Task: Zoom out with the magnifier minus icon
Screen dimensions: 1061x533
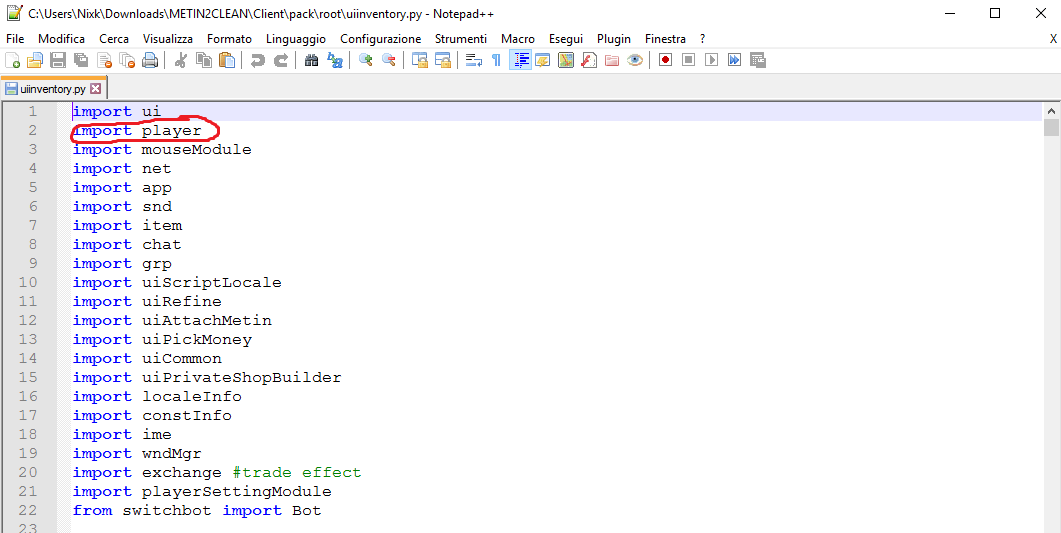Action: pos(388,60)
